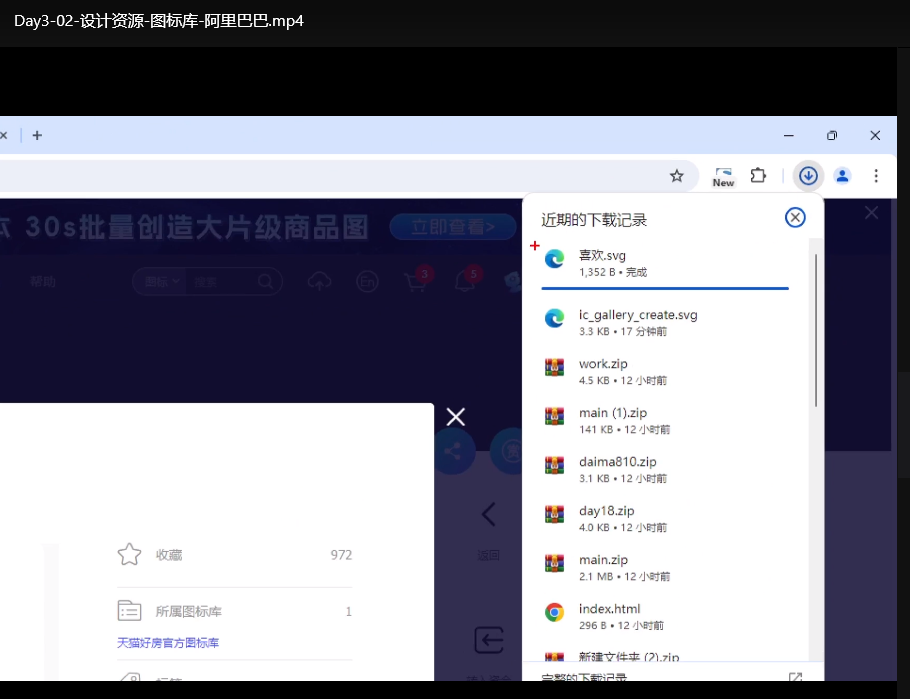Click the 所属图标库 list icon

coord(129,611)
